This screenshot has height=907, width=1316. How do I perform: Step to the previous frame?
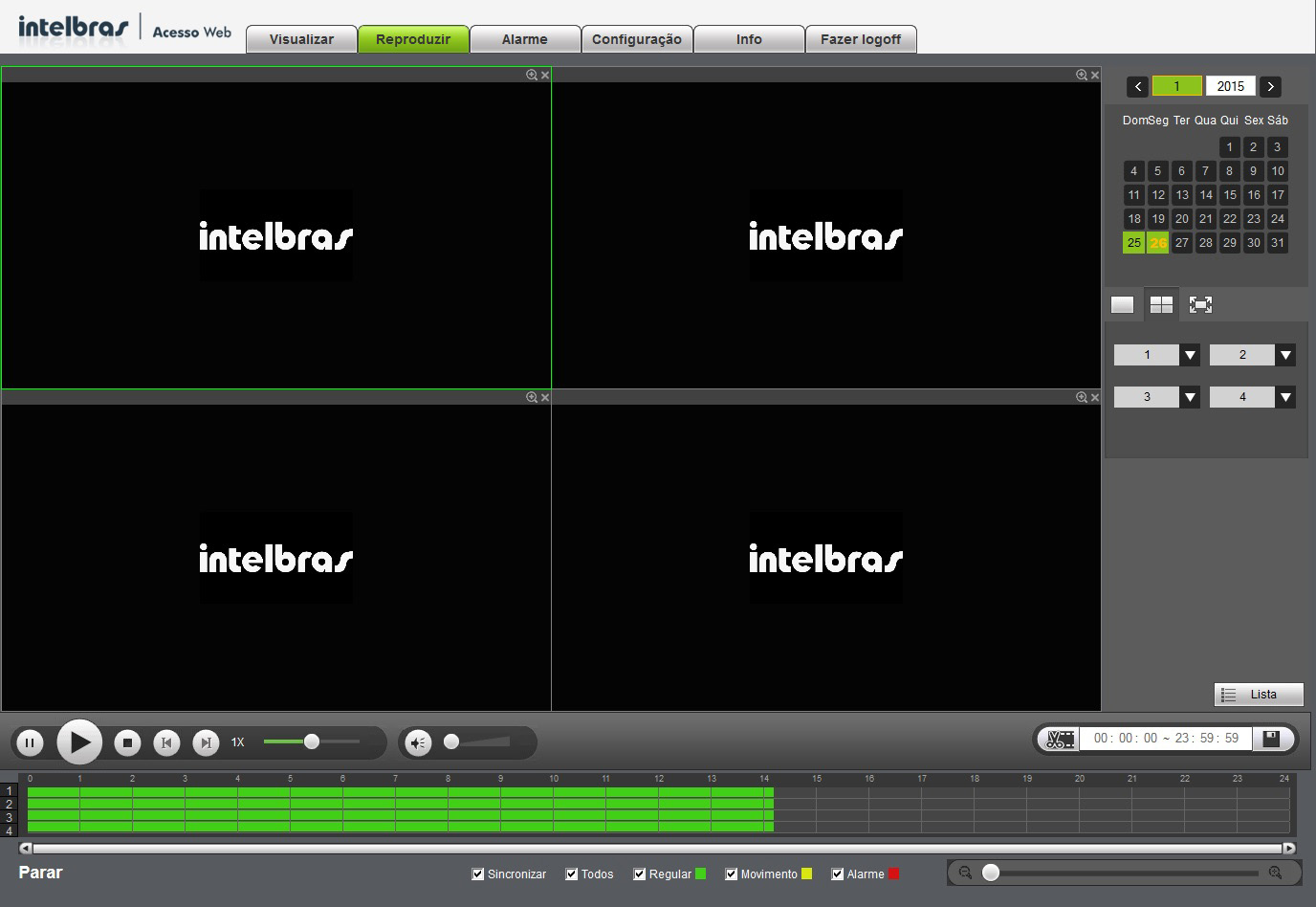click(x=166, y=742)
